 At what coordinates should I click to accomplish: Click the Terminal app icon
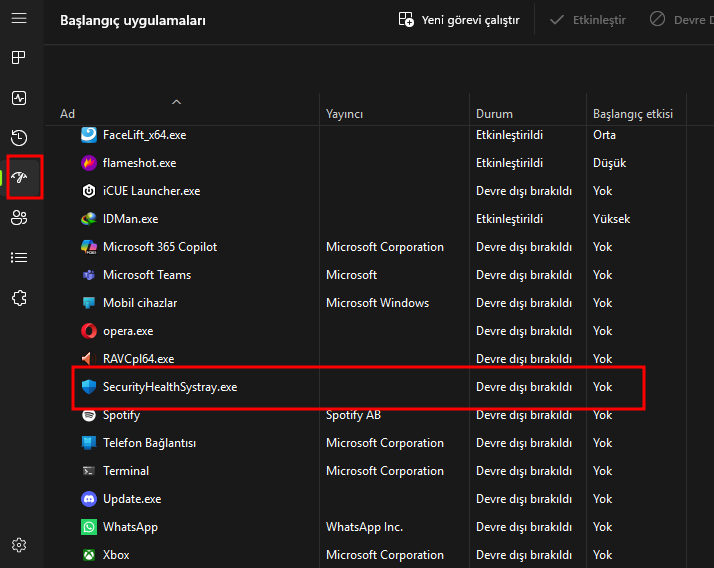89,471
